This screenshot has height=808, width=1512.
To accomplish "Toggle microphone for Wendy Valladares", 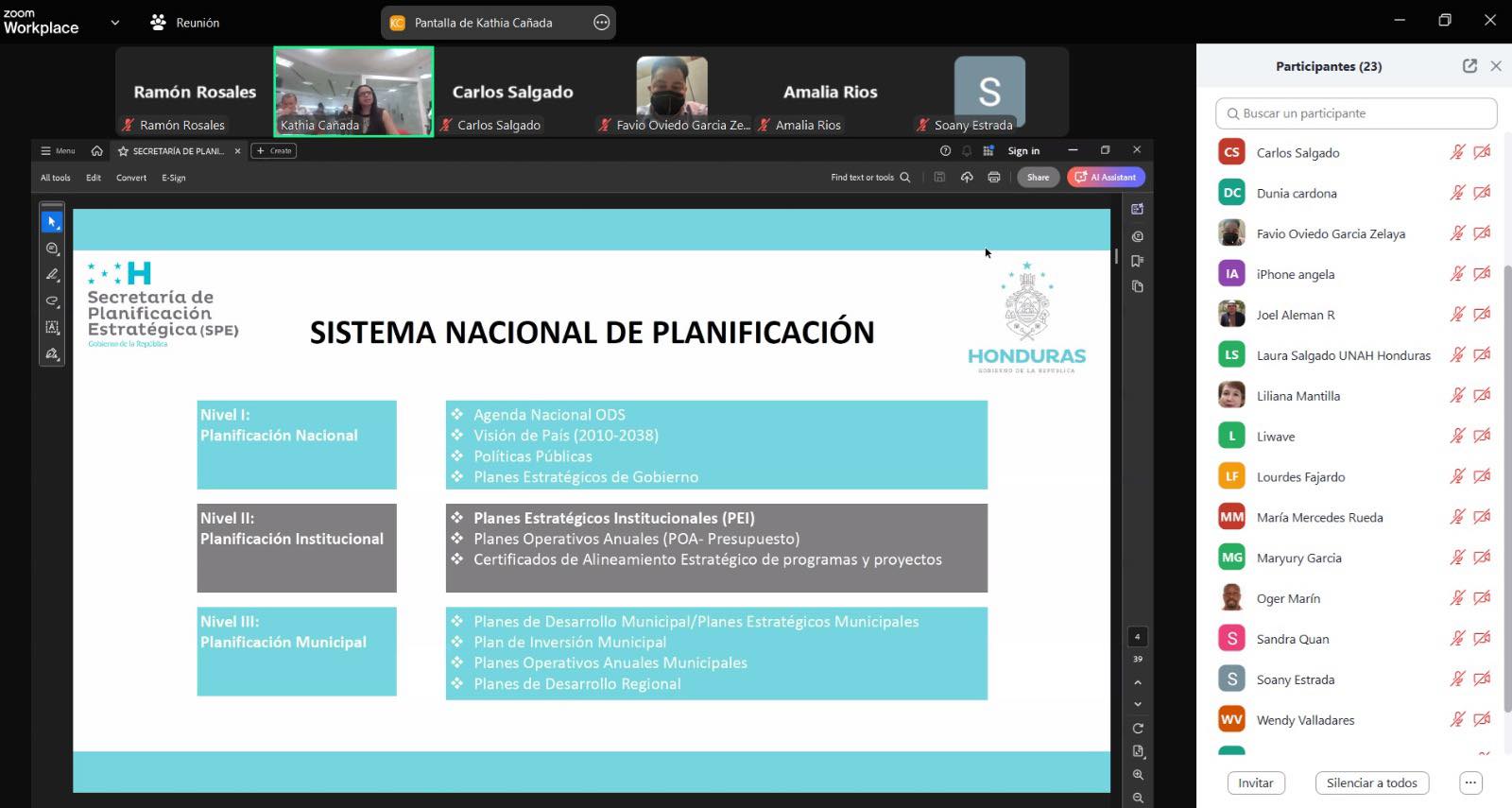I will [x=1457, y=720].
